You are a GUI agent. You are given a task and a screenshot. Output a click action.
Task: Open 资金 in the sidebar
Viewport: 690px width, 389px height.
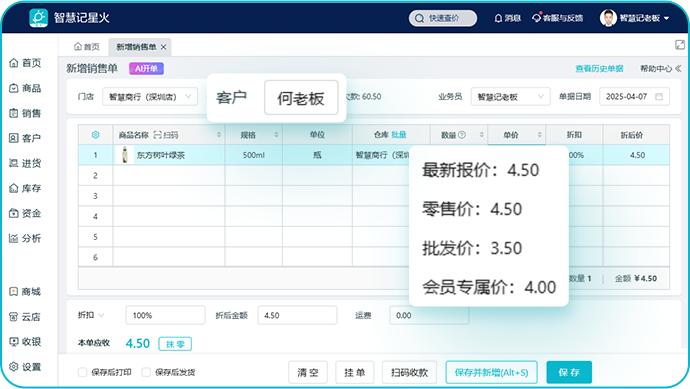pos(26,213)
